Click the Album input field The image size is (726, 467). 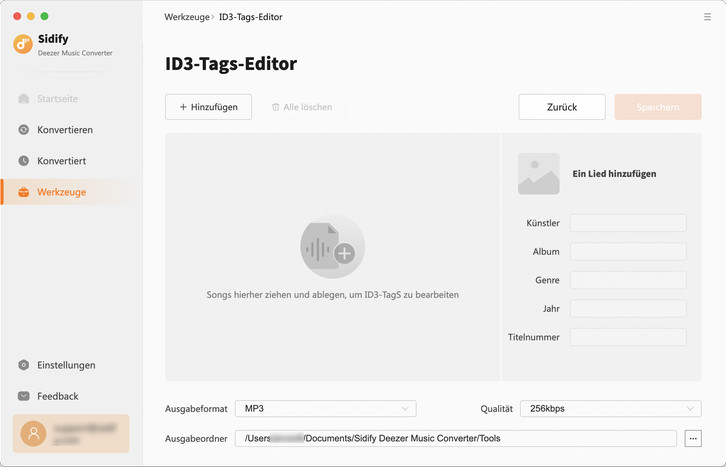(628, 251)
